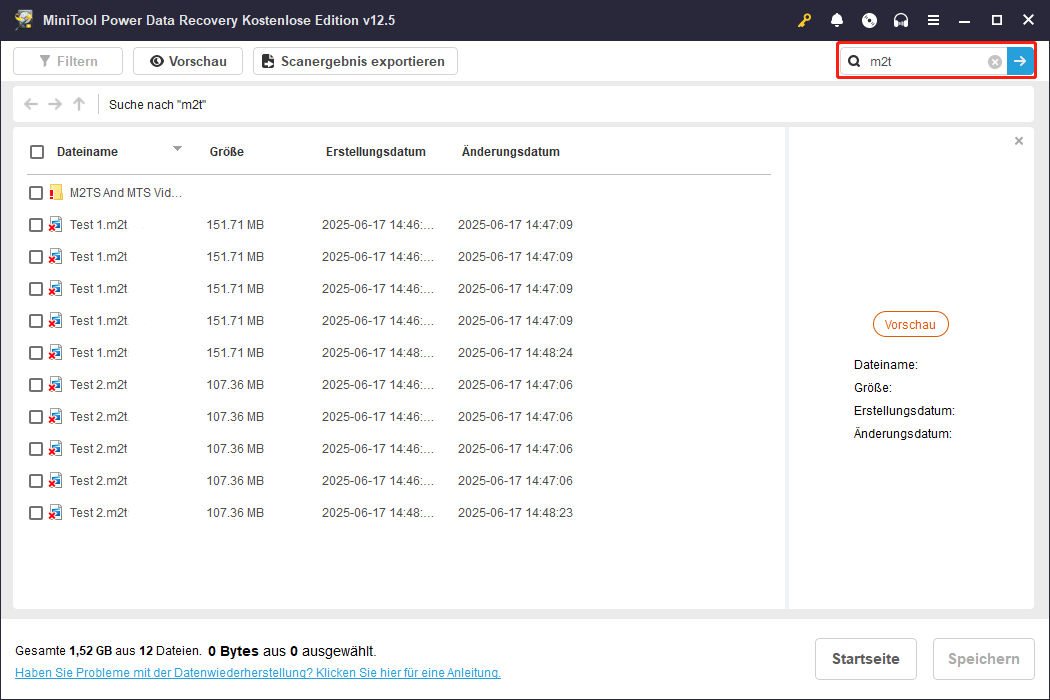Click Scanergebnis exportieren button

(x=355, y=61)
